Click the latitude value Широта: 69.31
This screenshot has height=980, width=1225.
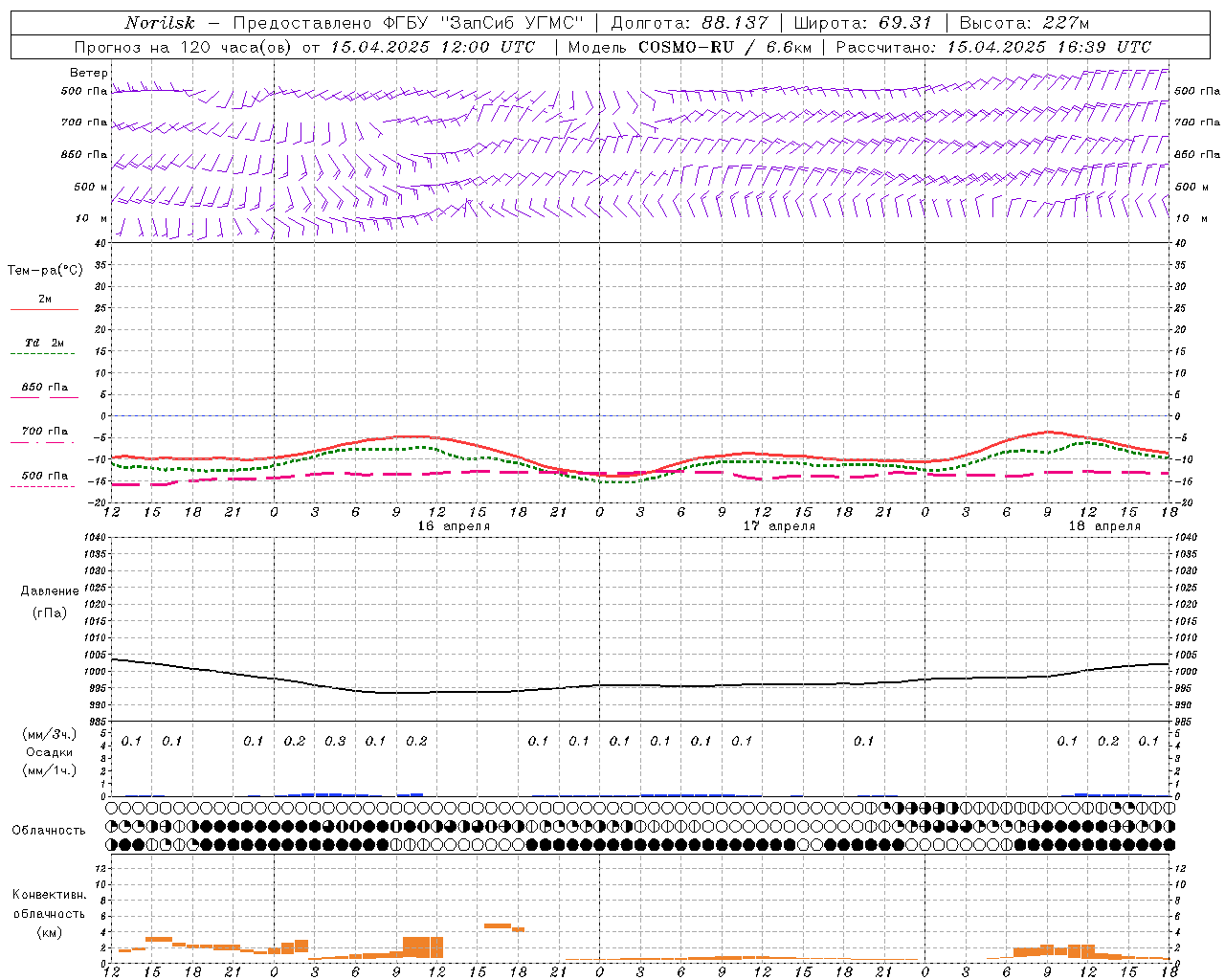click(862, 23)
